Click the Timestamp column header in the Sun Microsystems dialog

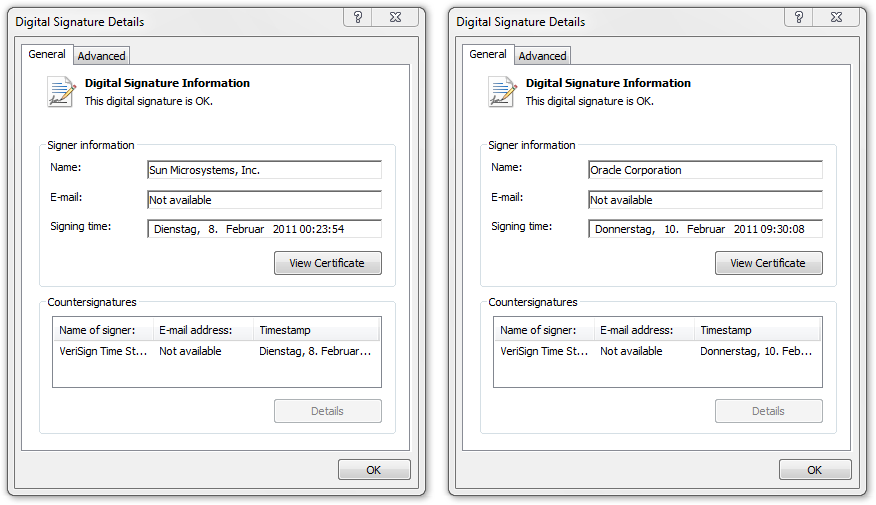(x=316, y=330)
